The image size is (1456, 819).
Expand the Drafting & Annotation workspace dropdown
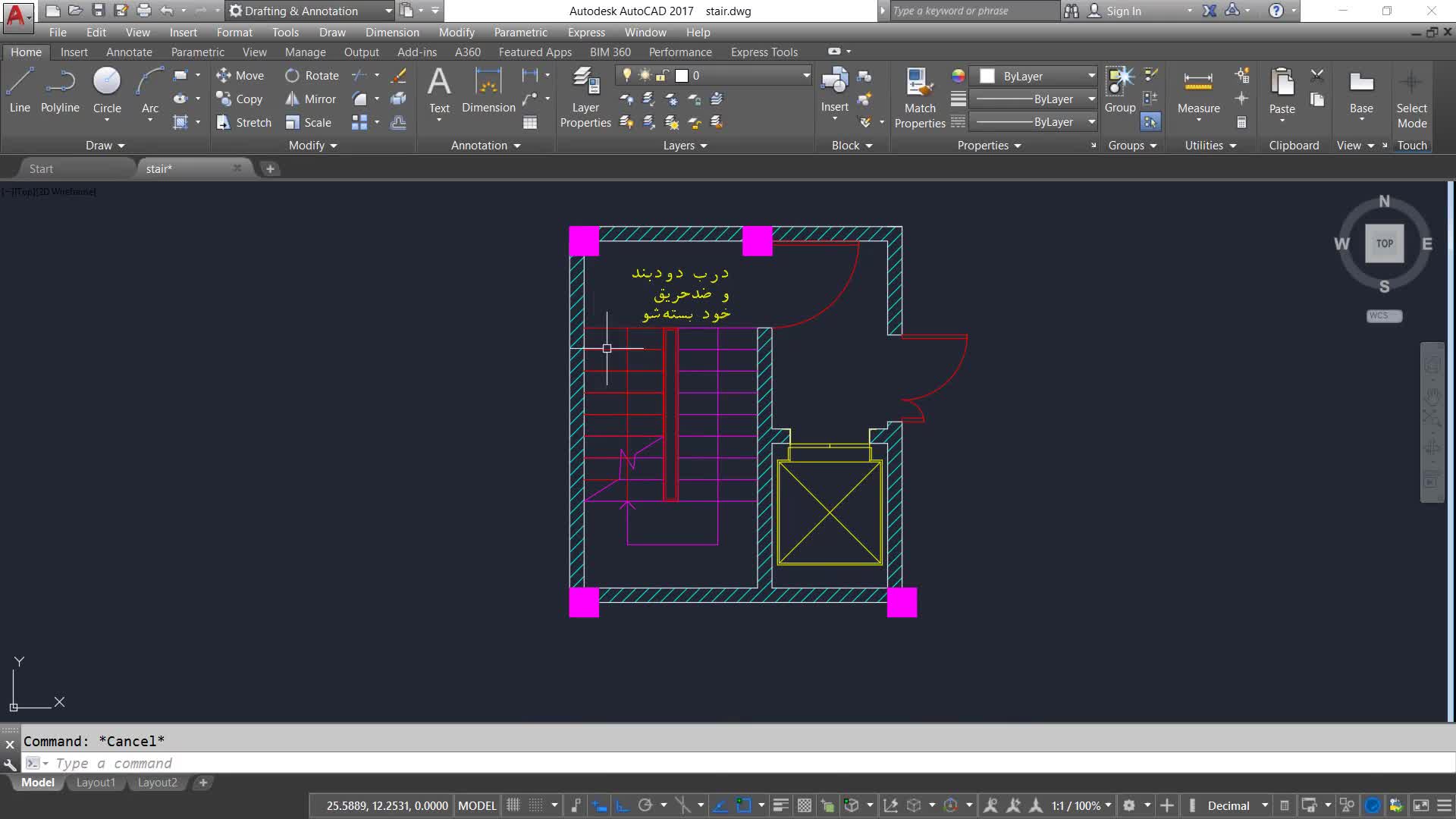coord(388,11)
